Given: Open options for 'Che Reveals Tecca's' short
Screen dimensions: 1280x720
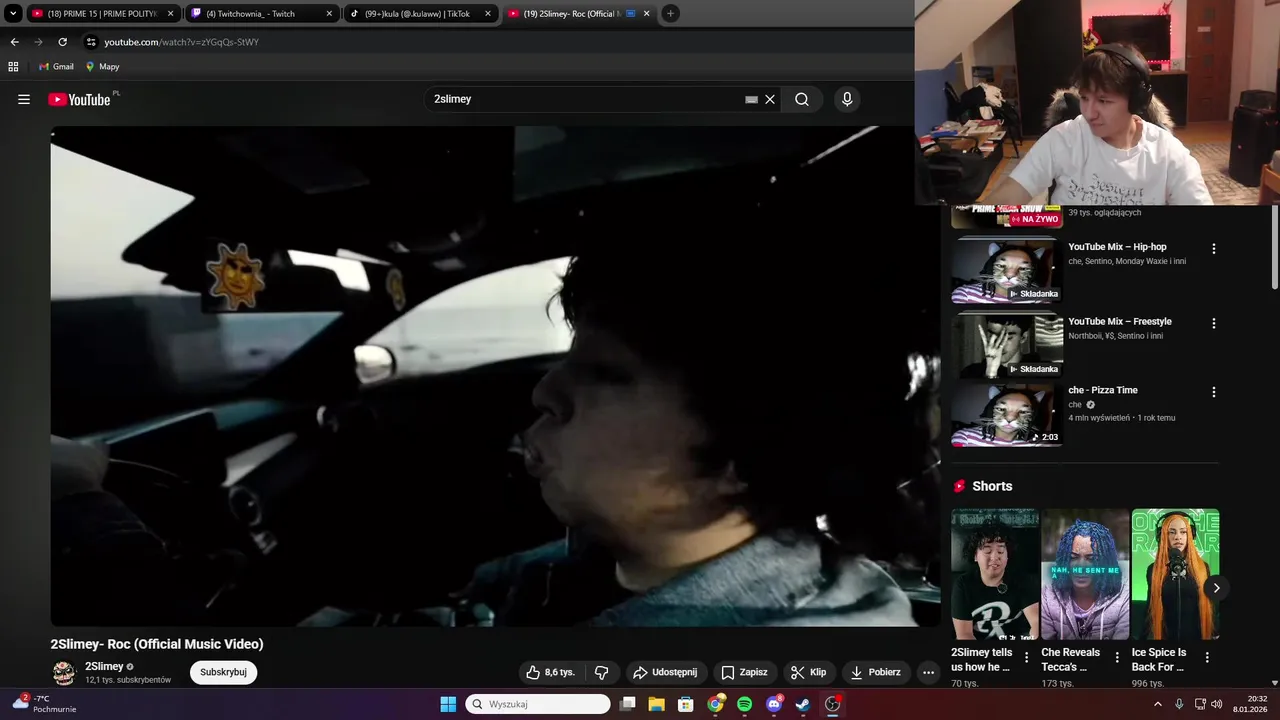Looking at the screenshot, I should [x=1117, y=658].
